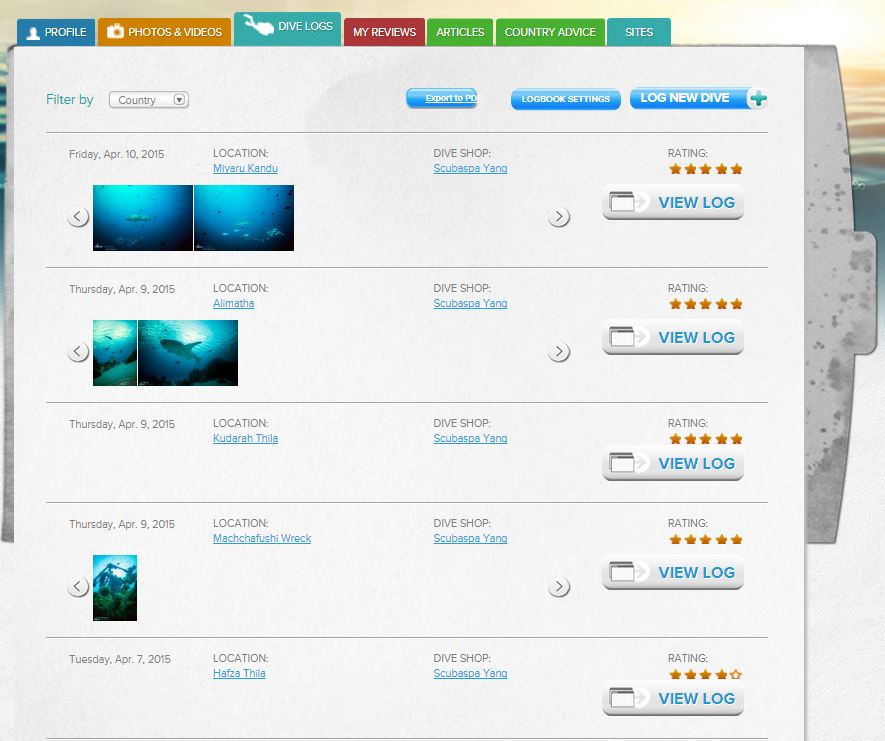Screen dimensions: 885x741
Task: Click the green plus icon on Log New Dive
Action: point(758,99)
